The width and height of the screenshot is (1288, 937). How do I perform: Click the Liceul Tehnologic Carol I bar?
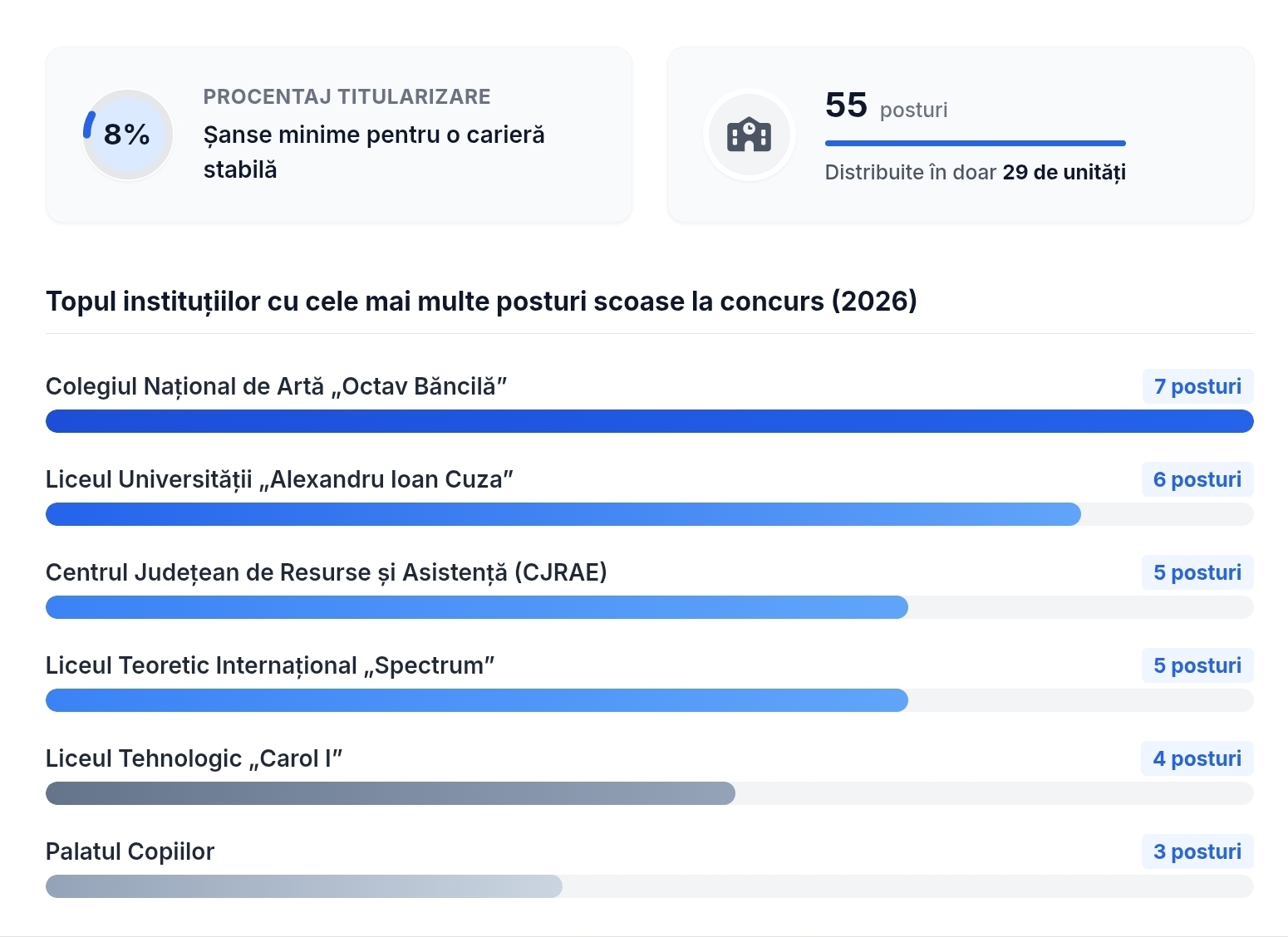[x=650, y=793]
